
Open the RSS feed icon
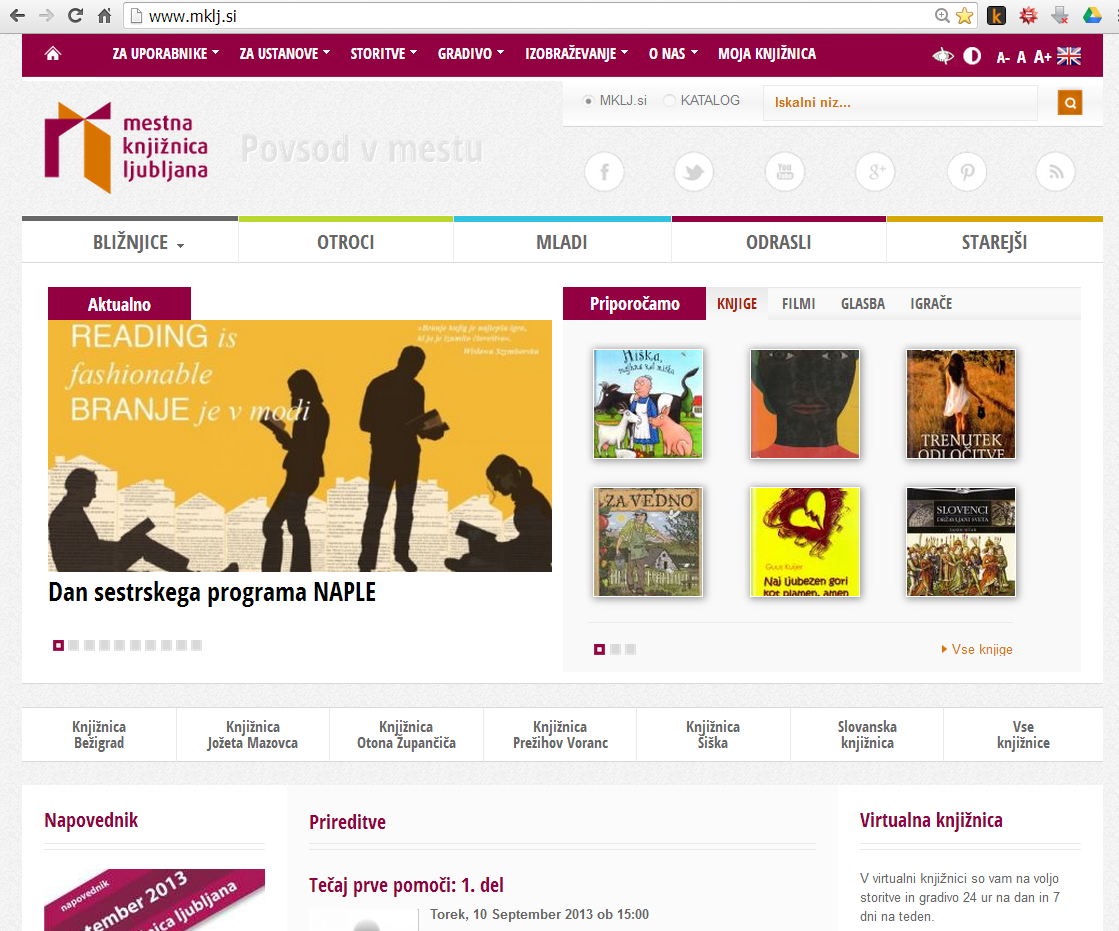pyautogui.click(x=1055, y=172)
